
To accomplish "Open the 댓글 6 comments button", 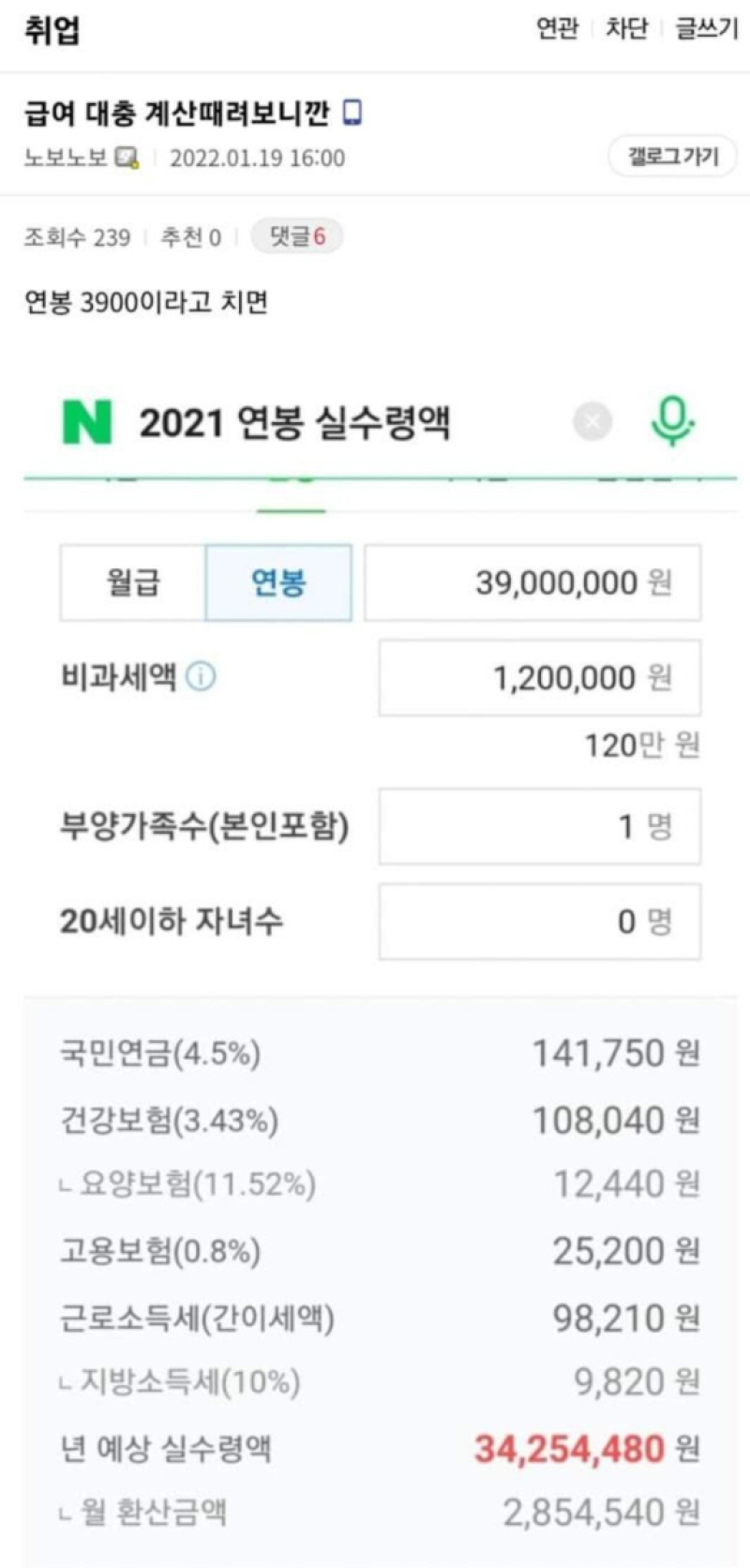I will pyautogui.click(x=297, y=236).
